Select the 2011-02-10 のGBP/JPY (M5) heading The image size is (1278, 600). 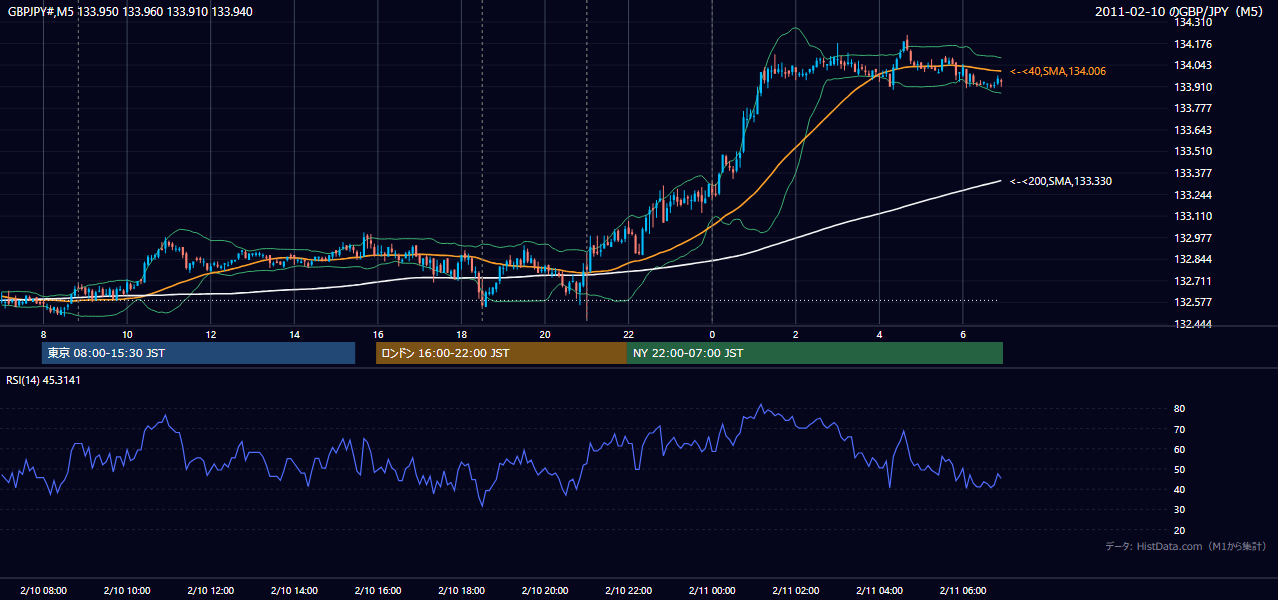click(1180, 11)
